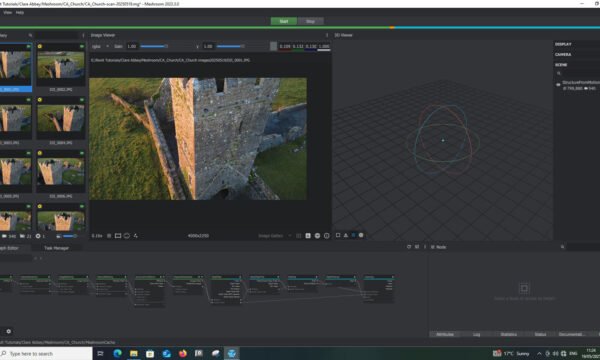This screenshot has height=360, width=600.
Task: Click the Windows taskbar search box
Action: 46,353
